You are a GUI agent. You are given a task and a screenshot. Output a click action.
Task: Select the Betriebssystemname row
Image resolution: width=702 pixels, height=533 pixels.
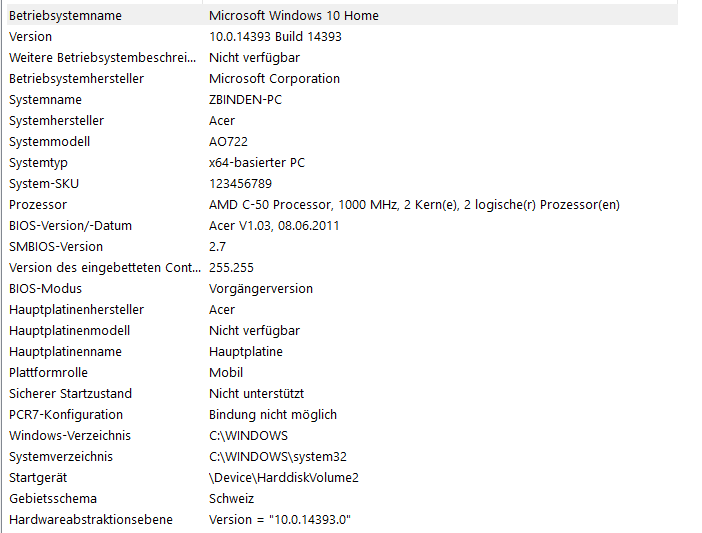click(342, 16)
